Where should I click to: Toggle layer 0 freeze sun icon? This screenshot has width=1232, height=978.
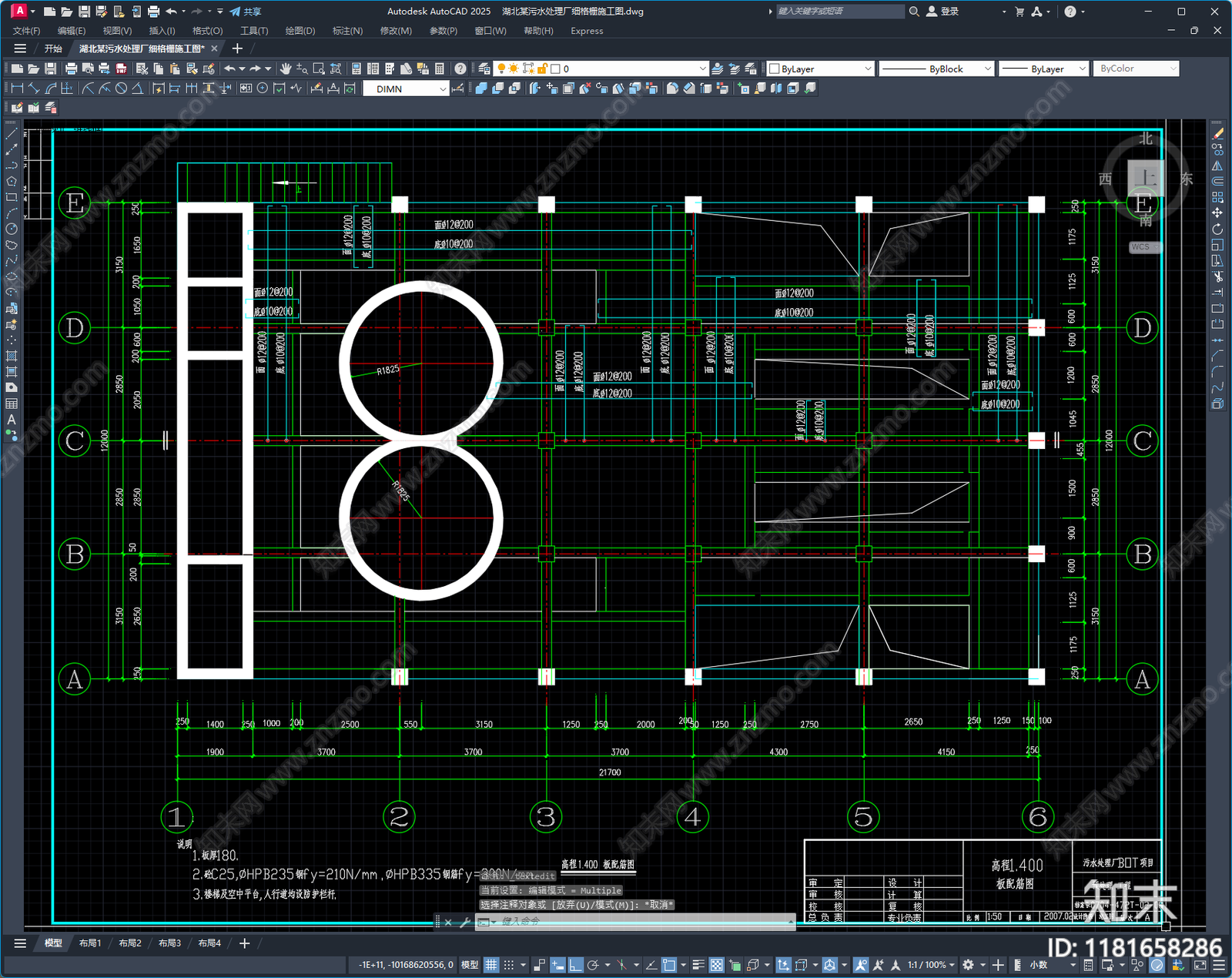coord(514,69)
